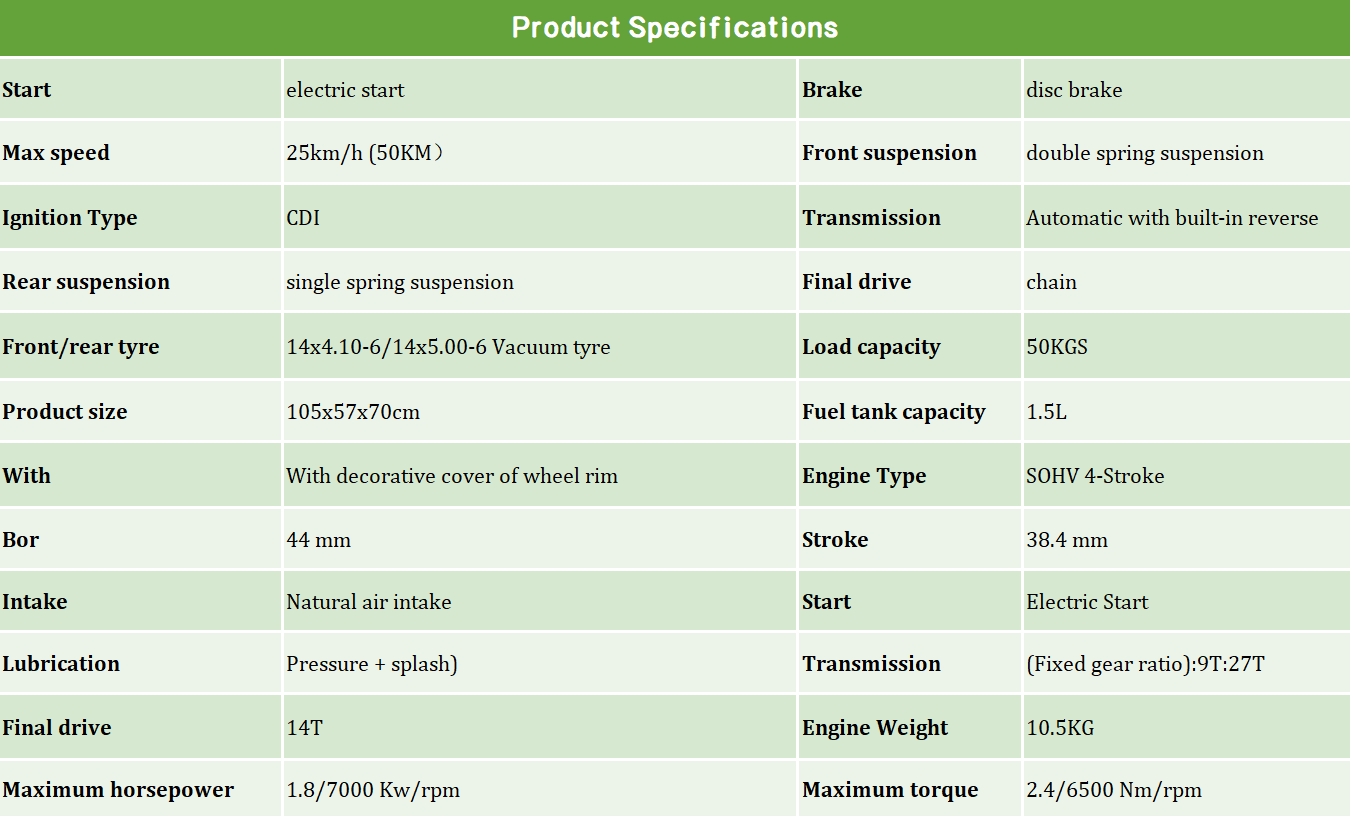Image resolution: width=1353 pixels, height=817 pixels.
Task: Select the Maximum torque label
Action: (890, 790)
